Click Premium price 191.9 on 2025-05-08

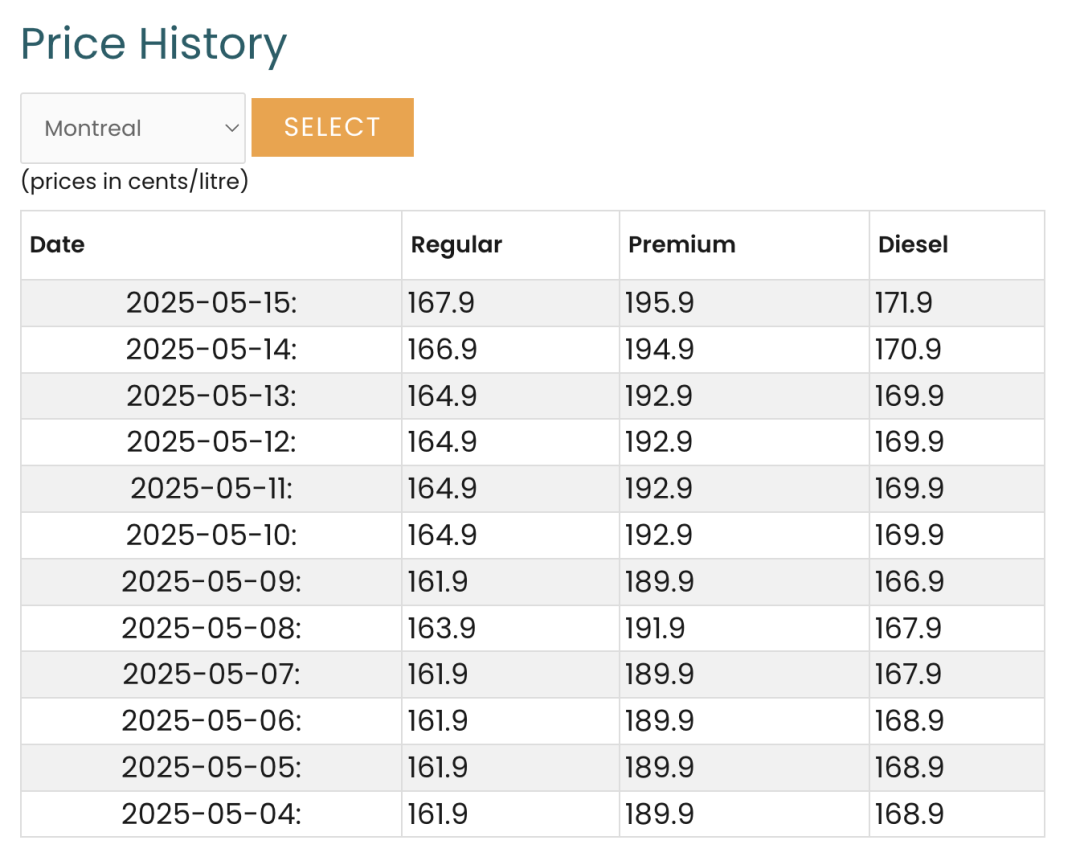tap(655, 628)
